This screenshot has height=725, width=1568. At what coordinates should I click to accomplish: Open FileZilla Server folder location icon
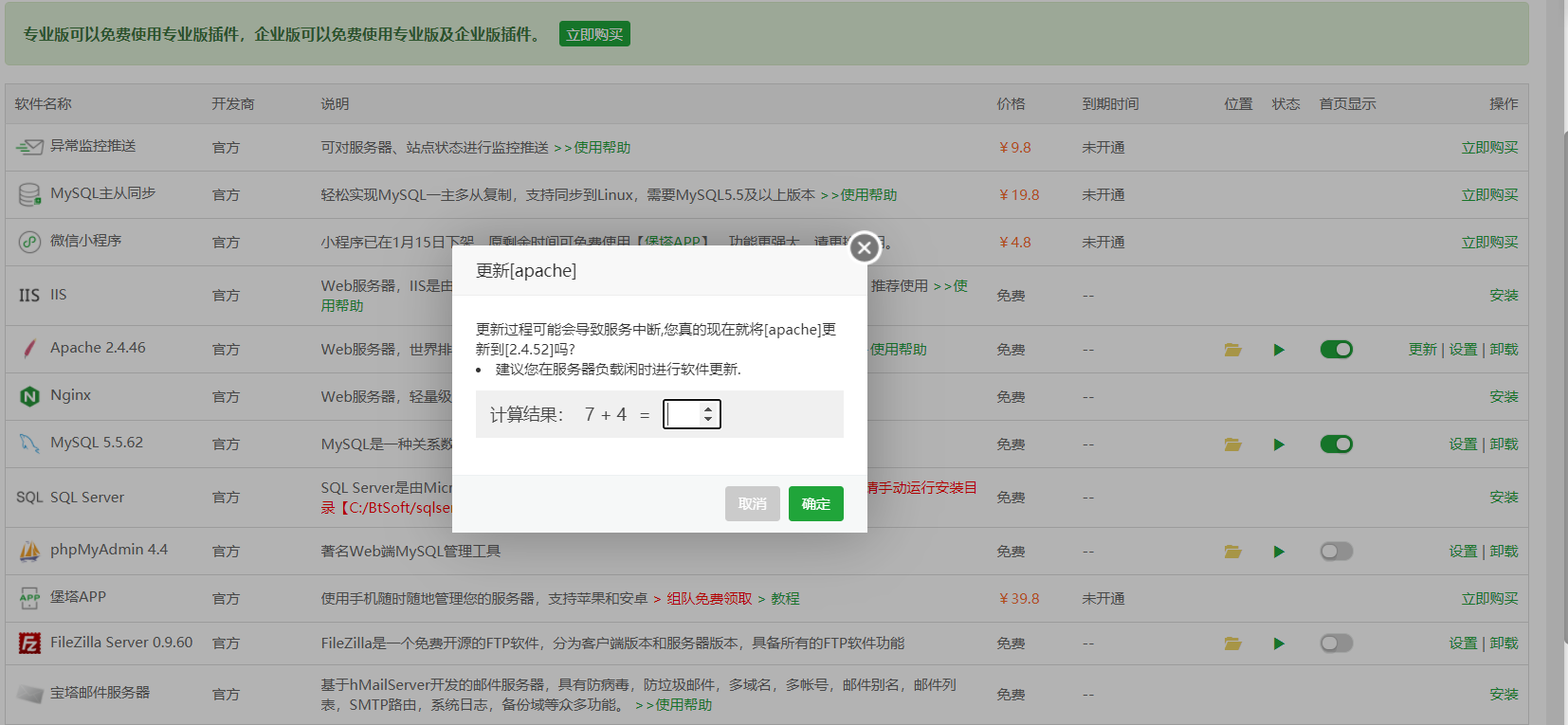click(1232, 643)
